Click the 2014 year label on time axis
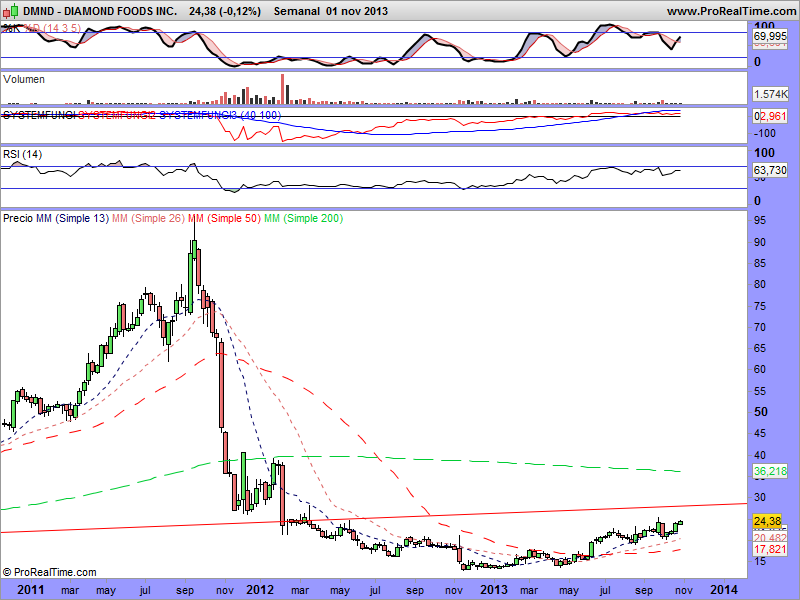Viewport: 800px width, 600px height. [724, 590]
